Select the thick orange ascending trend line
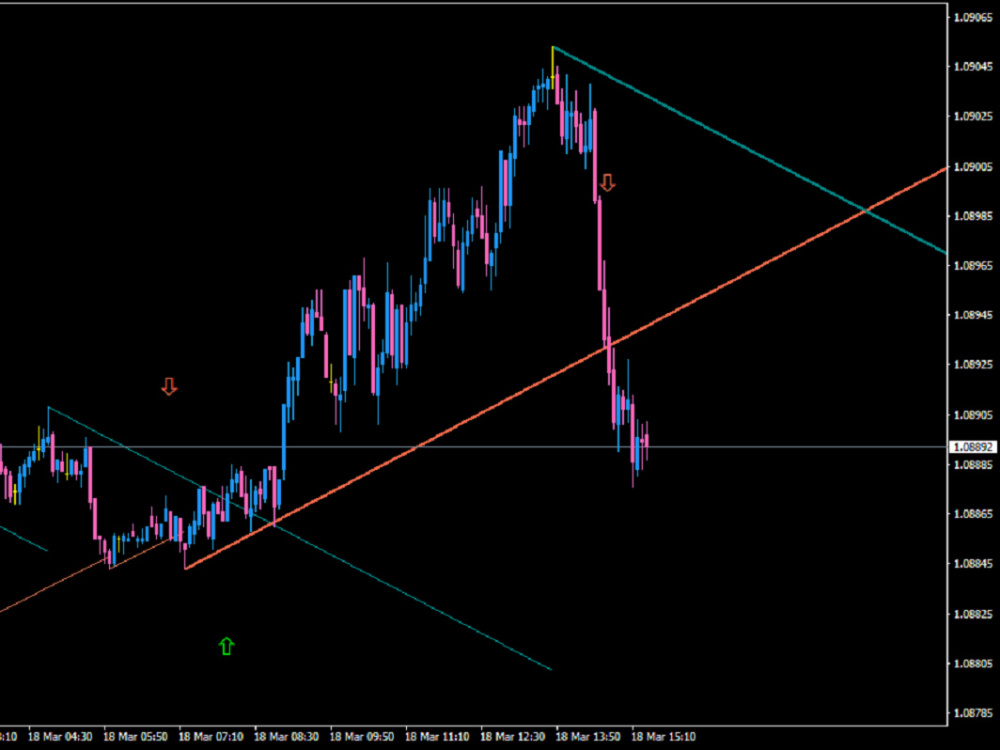Screen dimensions: 1000x750 click(566, 369)
